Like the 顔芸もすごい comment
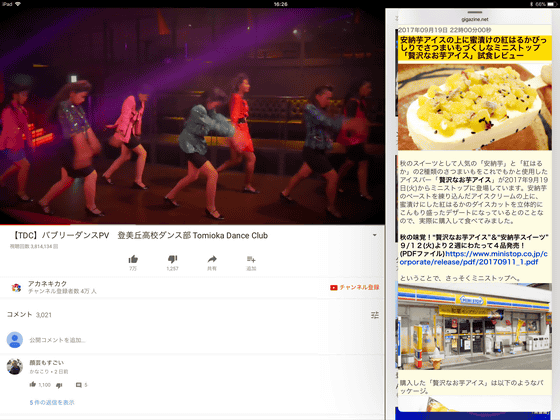The image size is (560, 420). click(32, 385)
